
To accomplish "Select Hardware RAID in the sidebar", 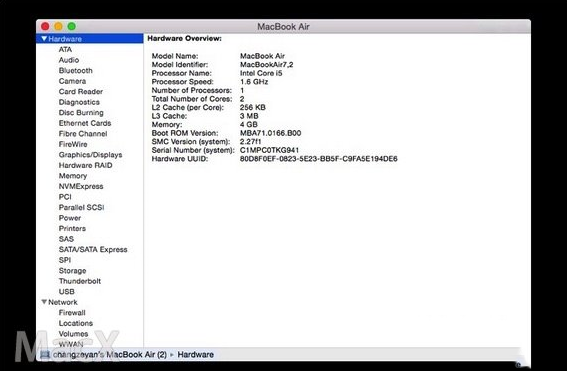I will (x=85, y=165).
